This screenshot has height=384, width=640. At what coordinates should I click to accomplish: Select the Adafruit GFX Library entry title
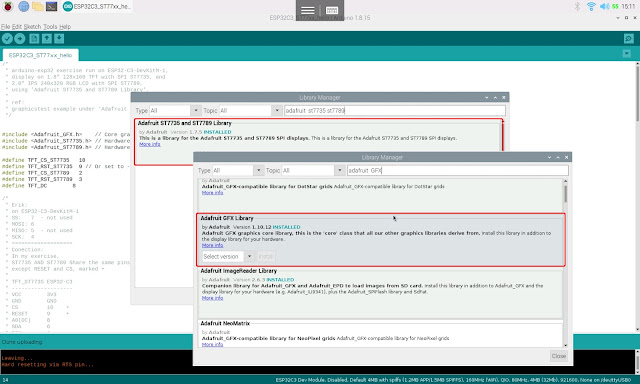227,218
